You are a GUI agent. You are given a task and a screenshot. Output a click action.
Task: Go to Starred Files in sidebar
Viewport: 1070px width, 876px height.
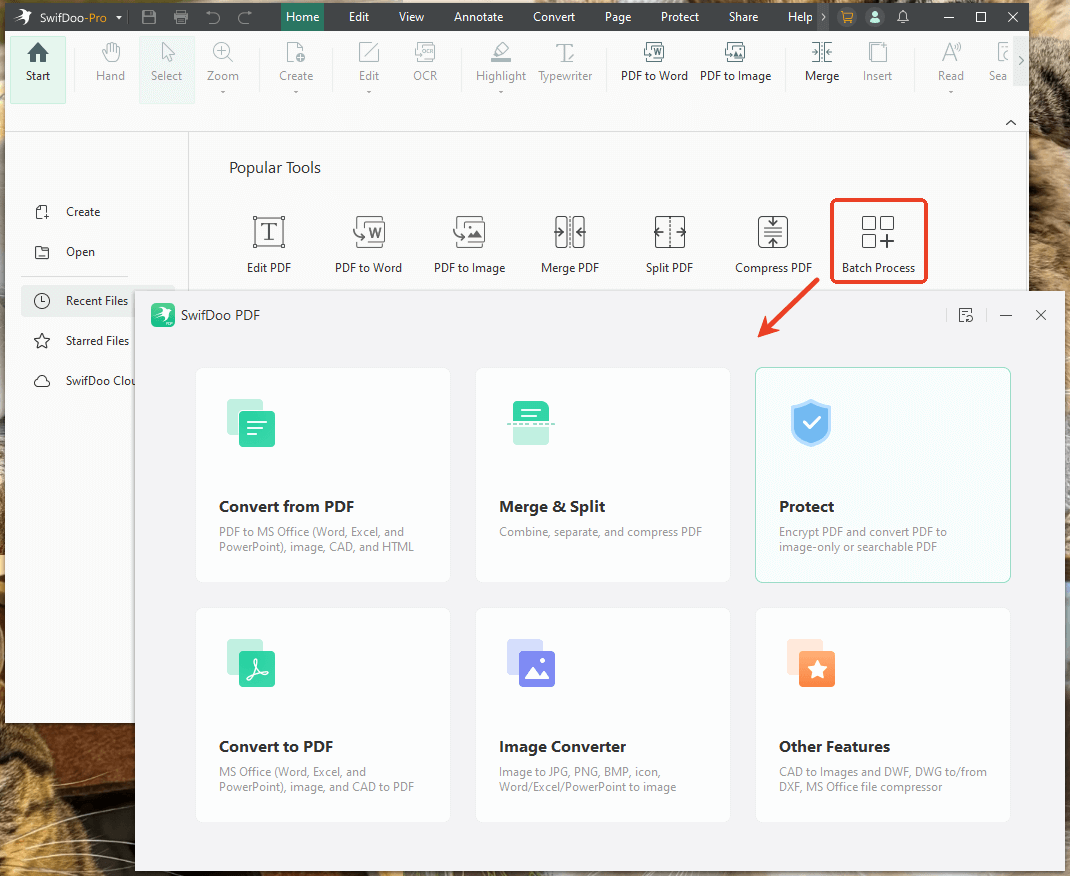(97, 341)
